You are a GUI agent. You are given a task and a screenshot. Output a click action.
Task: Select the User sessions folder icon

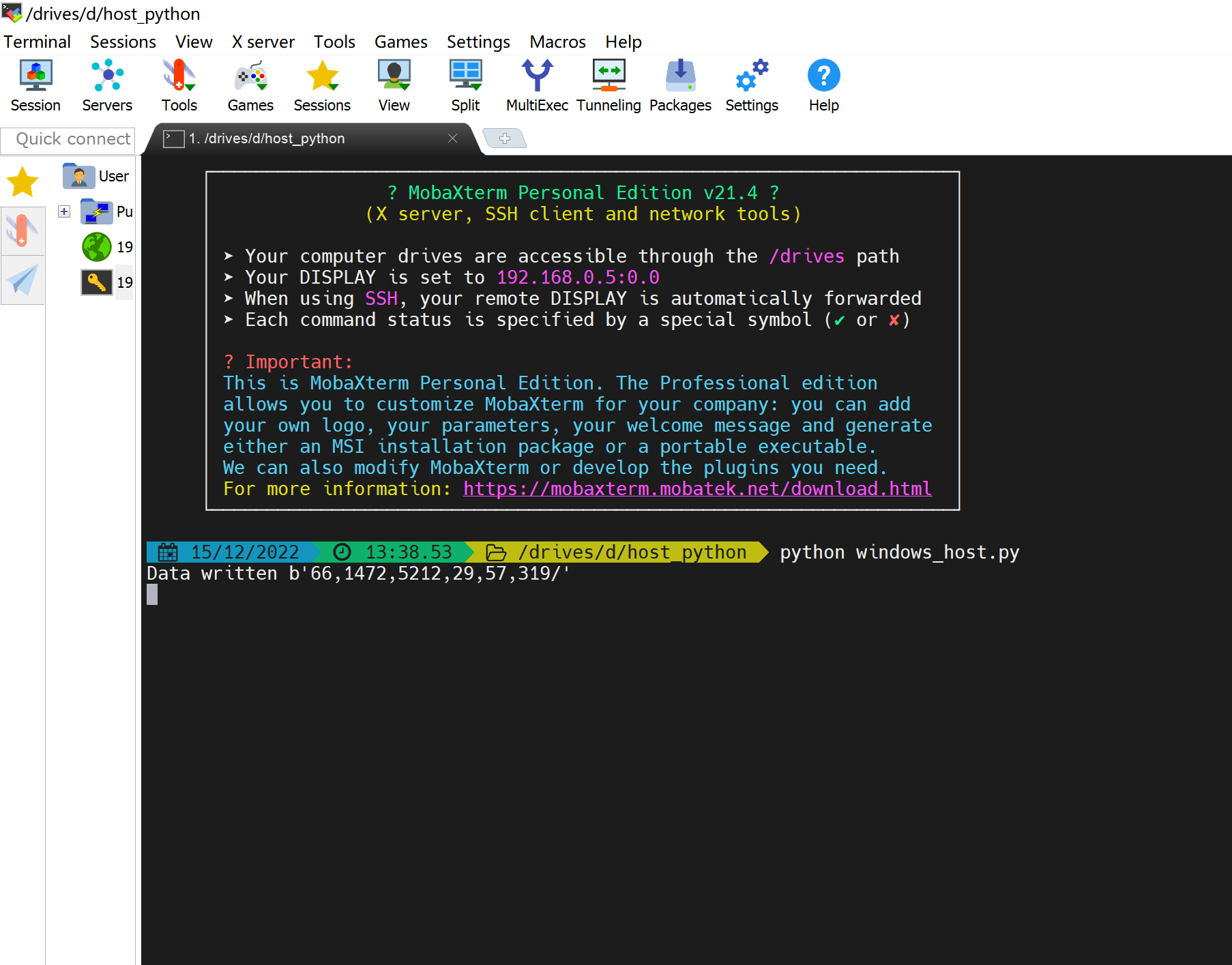[x=78, y=176]
